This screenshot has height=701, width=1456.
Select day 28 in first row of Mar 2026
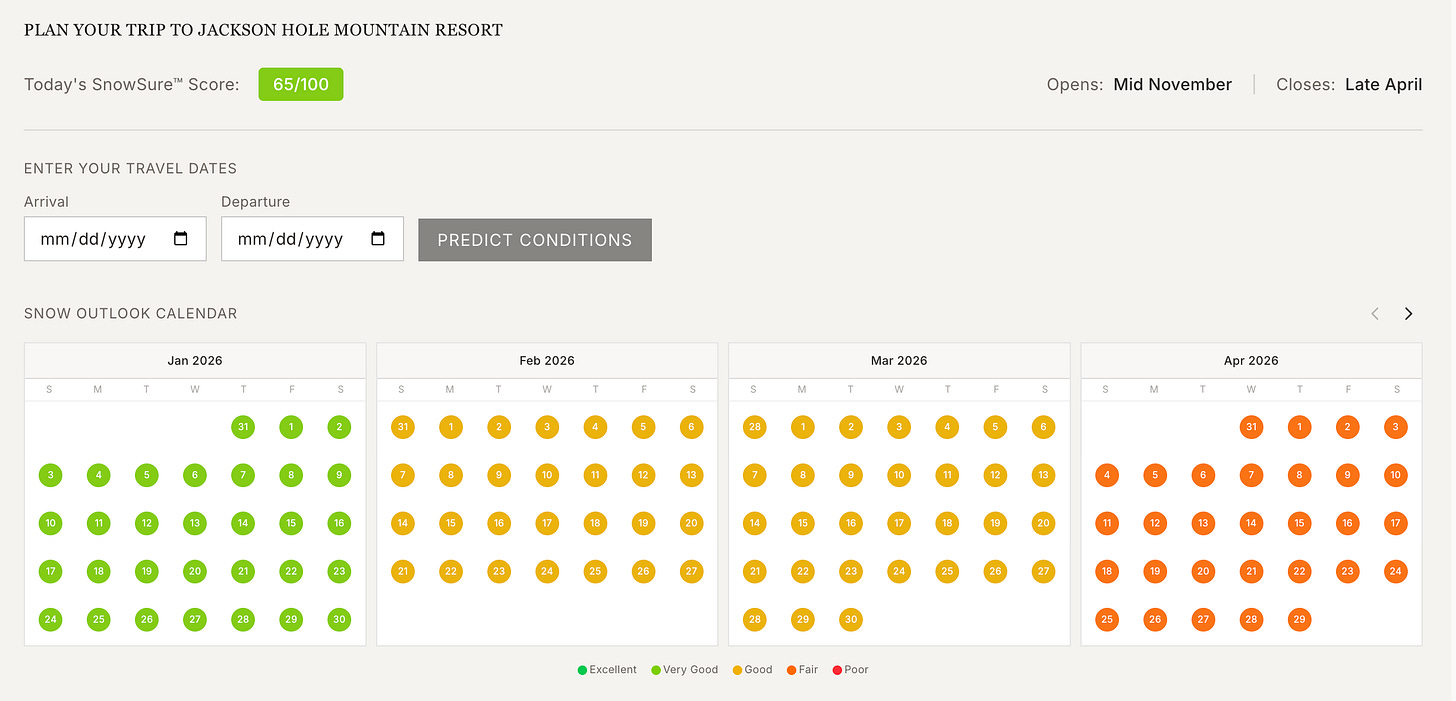(x=755, y=427)
